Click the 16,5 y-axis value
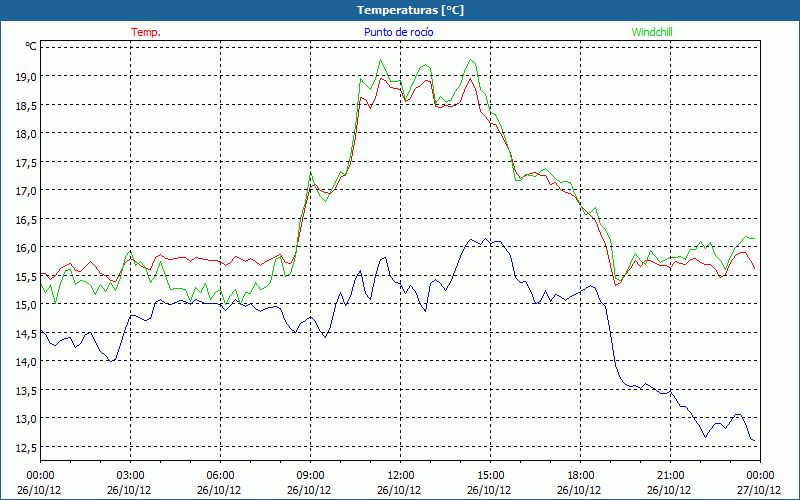800x500 pixels. (28, 220)
